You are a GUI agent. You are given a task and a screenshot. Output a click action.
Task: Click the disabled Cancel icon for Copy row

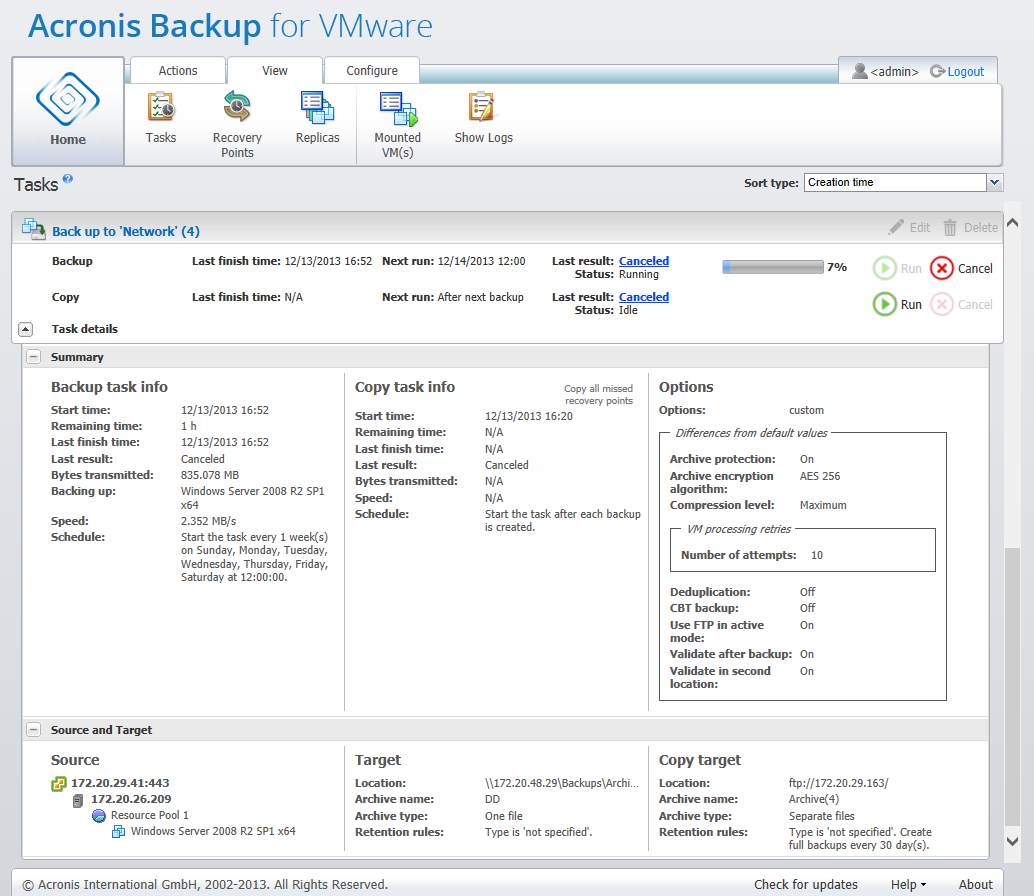point(942,305)
